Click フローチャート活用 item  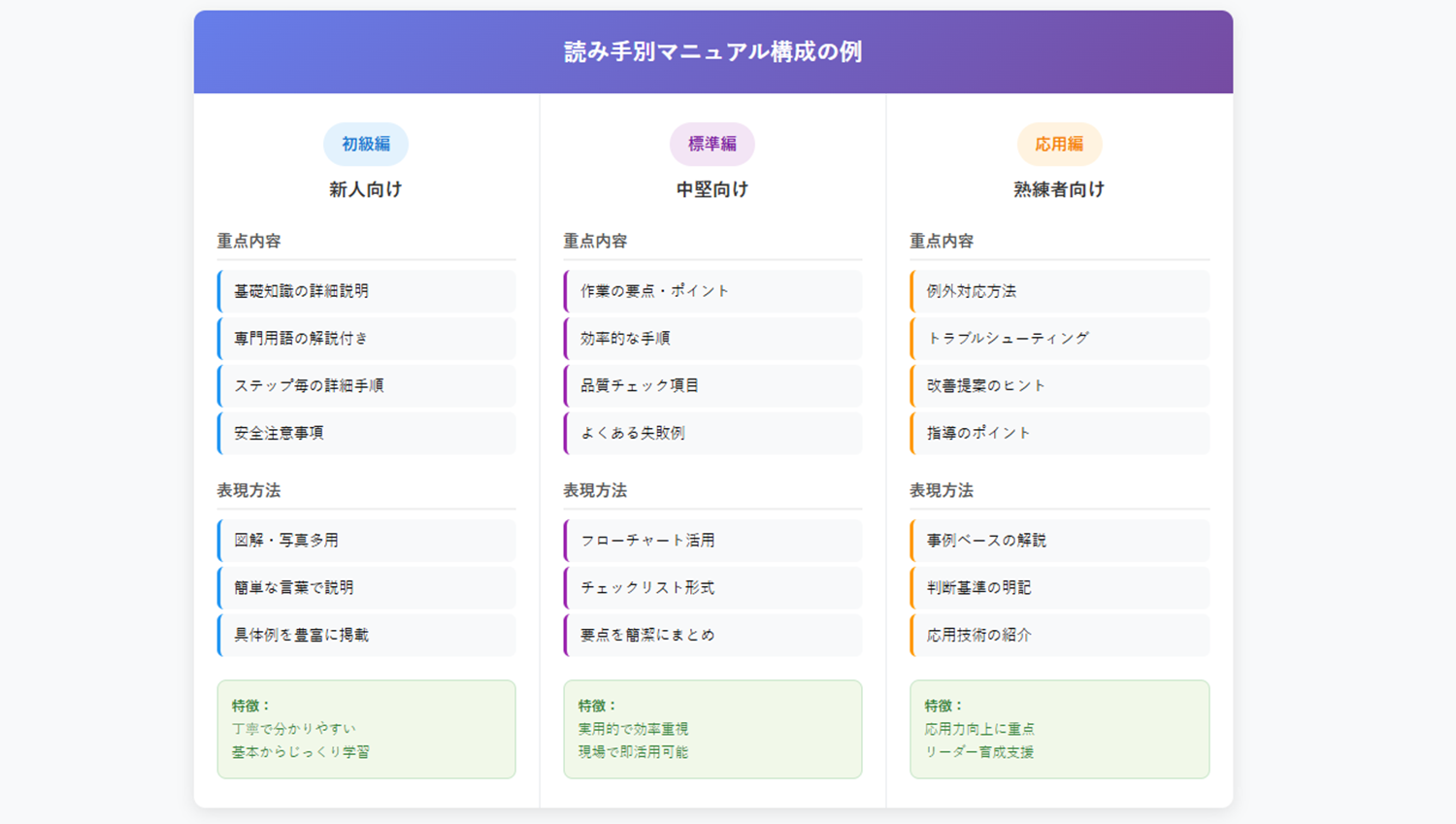712,541
